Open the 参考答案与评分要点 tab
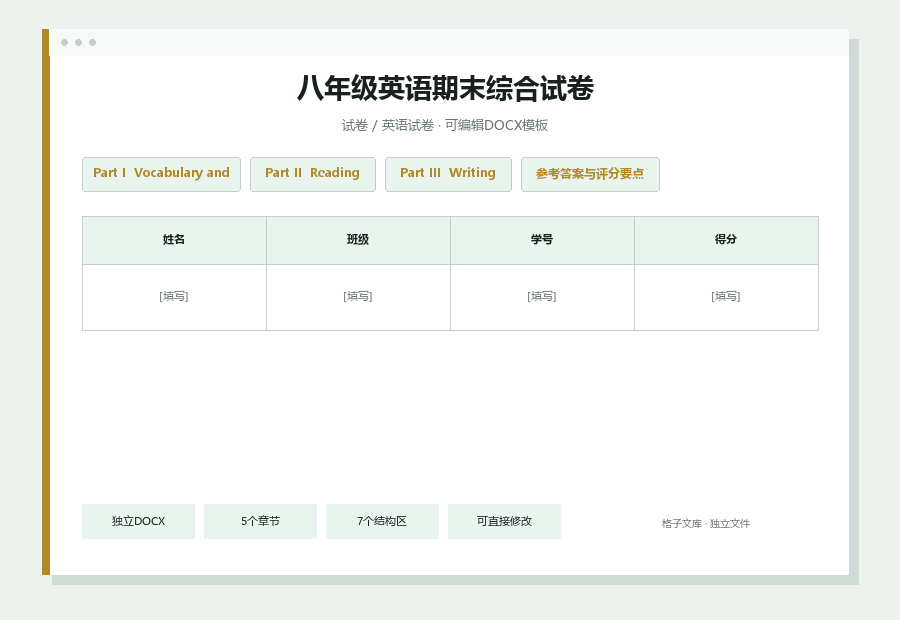This screenshot has height=620, width=900. pos(590,174)
